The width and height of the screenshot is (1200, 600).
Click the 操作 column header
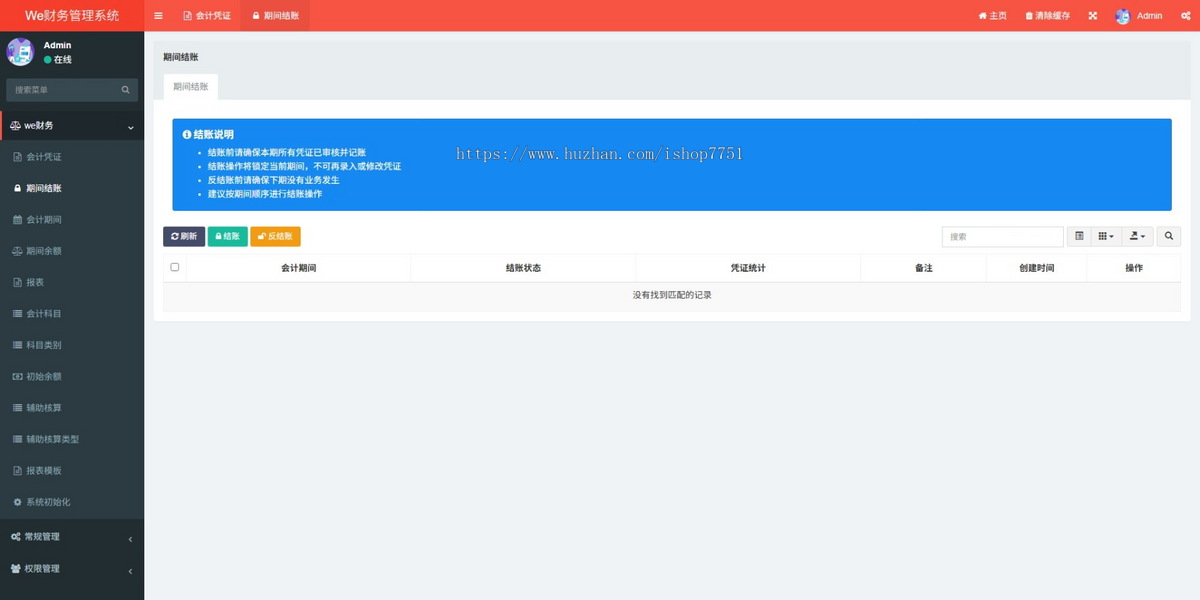pyautogui.click(x=1134, y=268)
